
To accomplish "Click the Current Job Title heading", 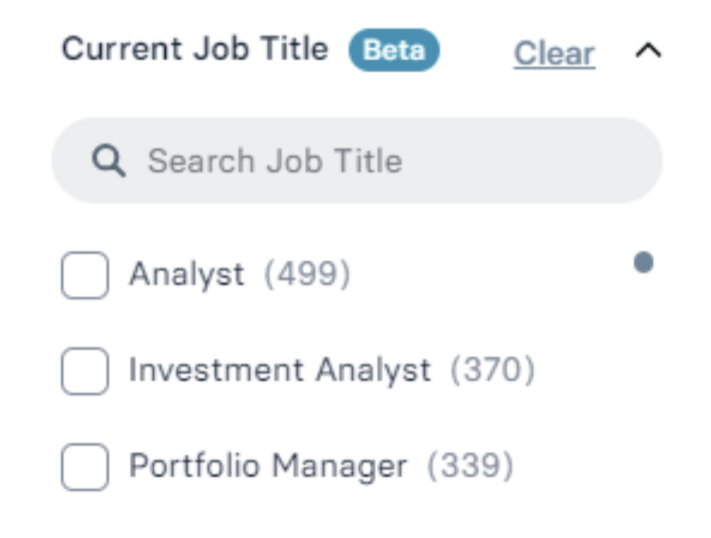I will 195,49.
